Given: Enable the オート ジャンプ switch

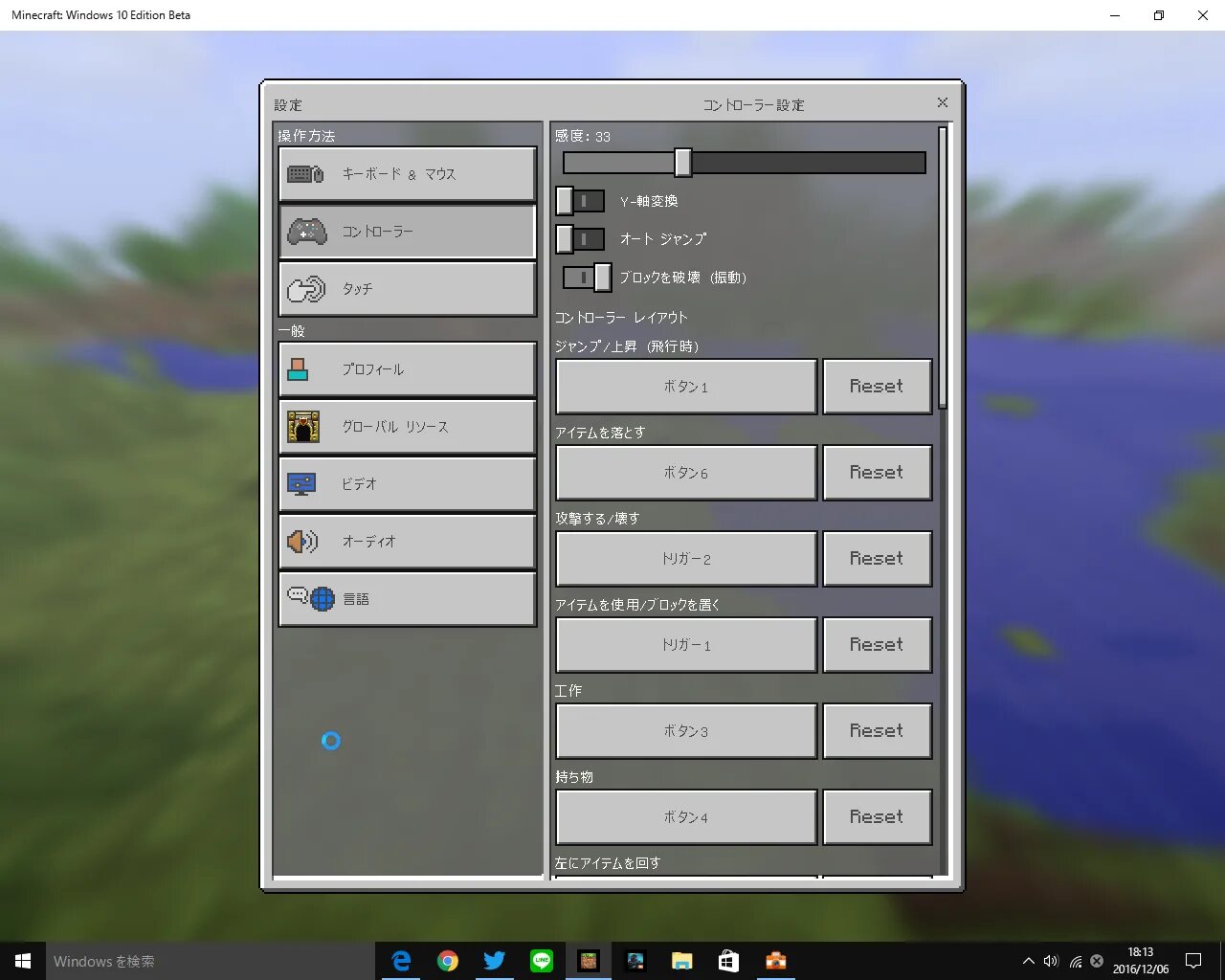Looking at the screenshot, I should coord(581,238).
